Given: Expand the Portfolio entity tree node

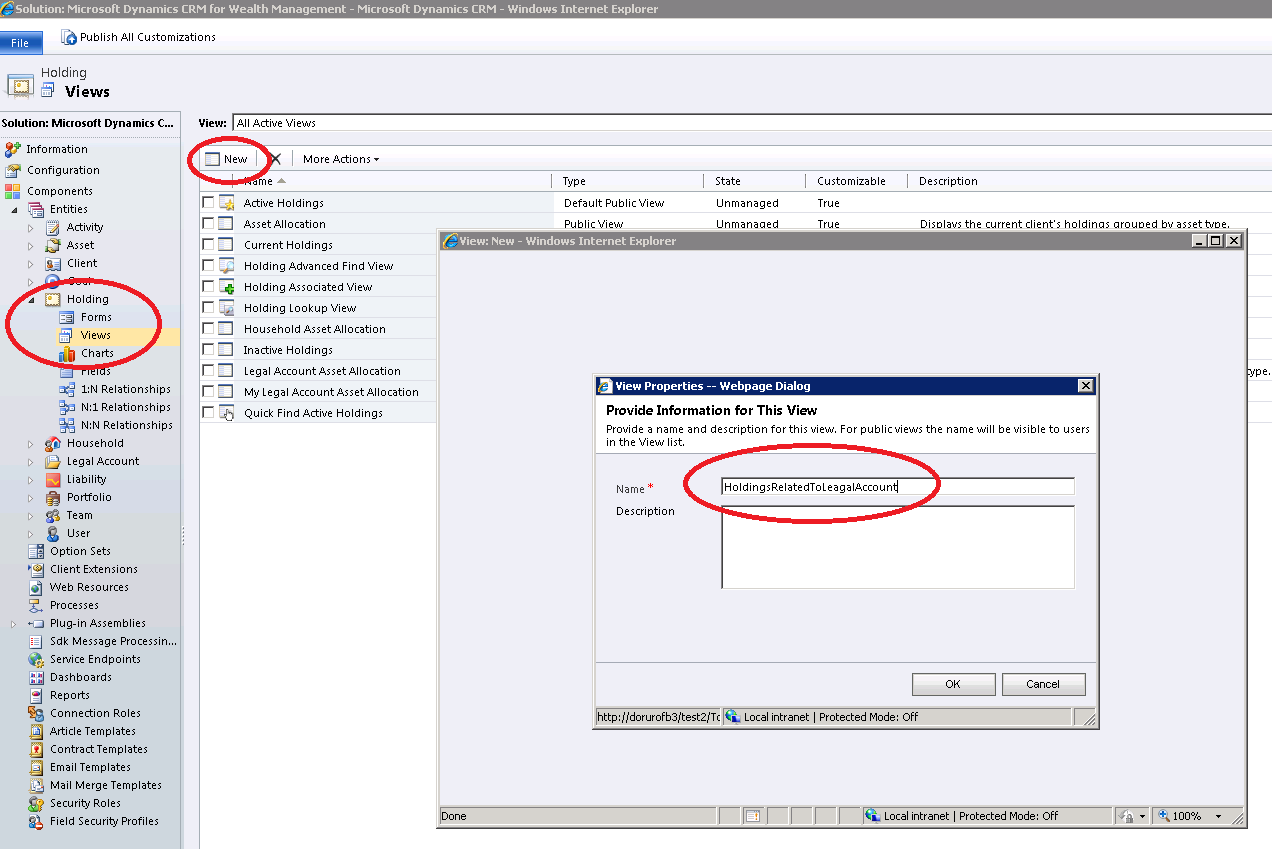Looking at the screenshot, I should [31, 497].
